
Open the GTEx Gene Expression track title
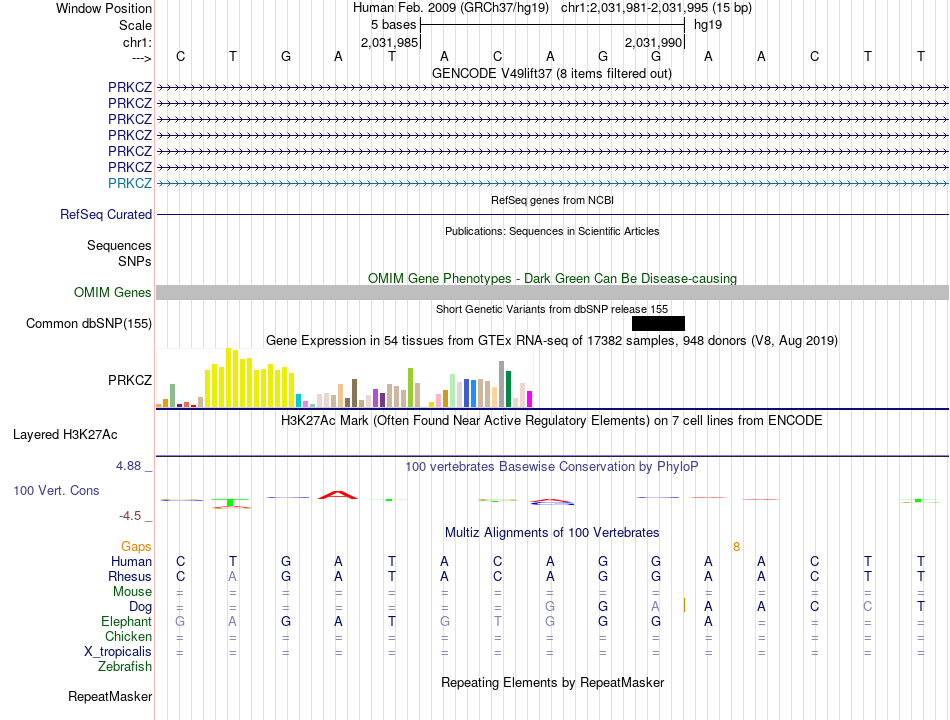(x=552, y=341)
